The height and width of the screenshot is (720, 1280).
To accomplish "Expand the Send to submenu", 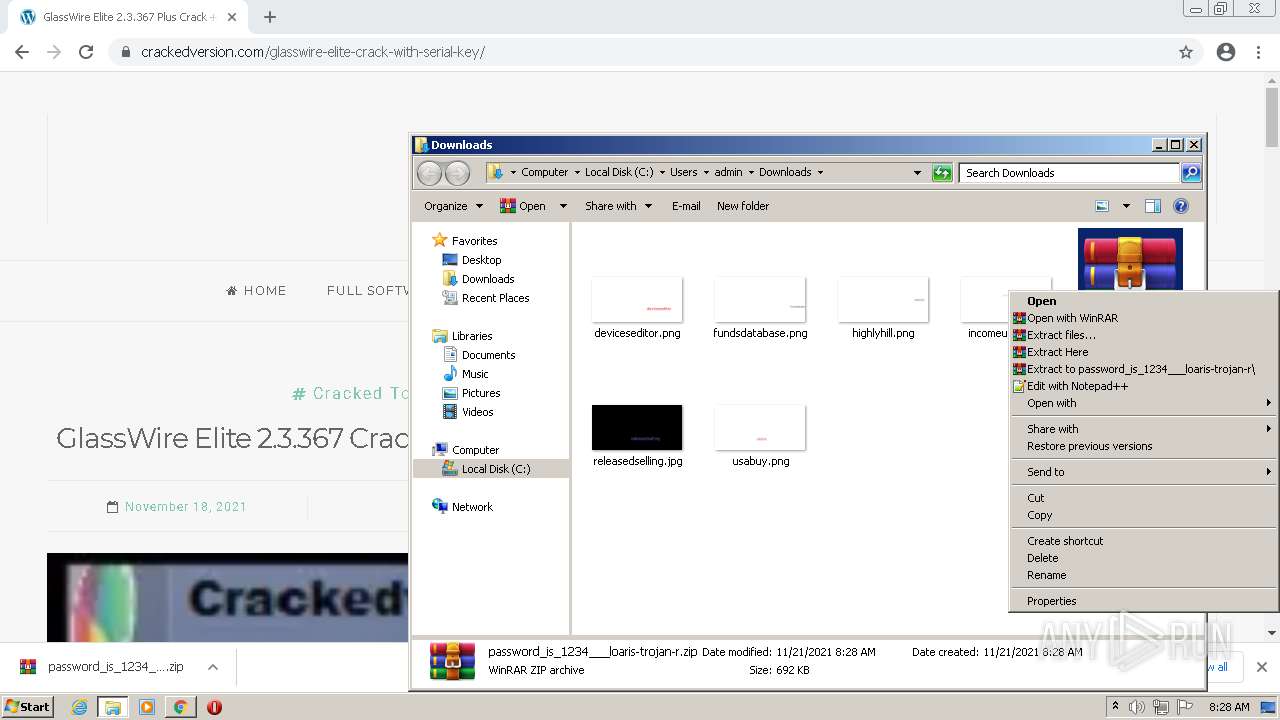I will pyautogui.click(x=1144, y=472).
